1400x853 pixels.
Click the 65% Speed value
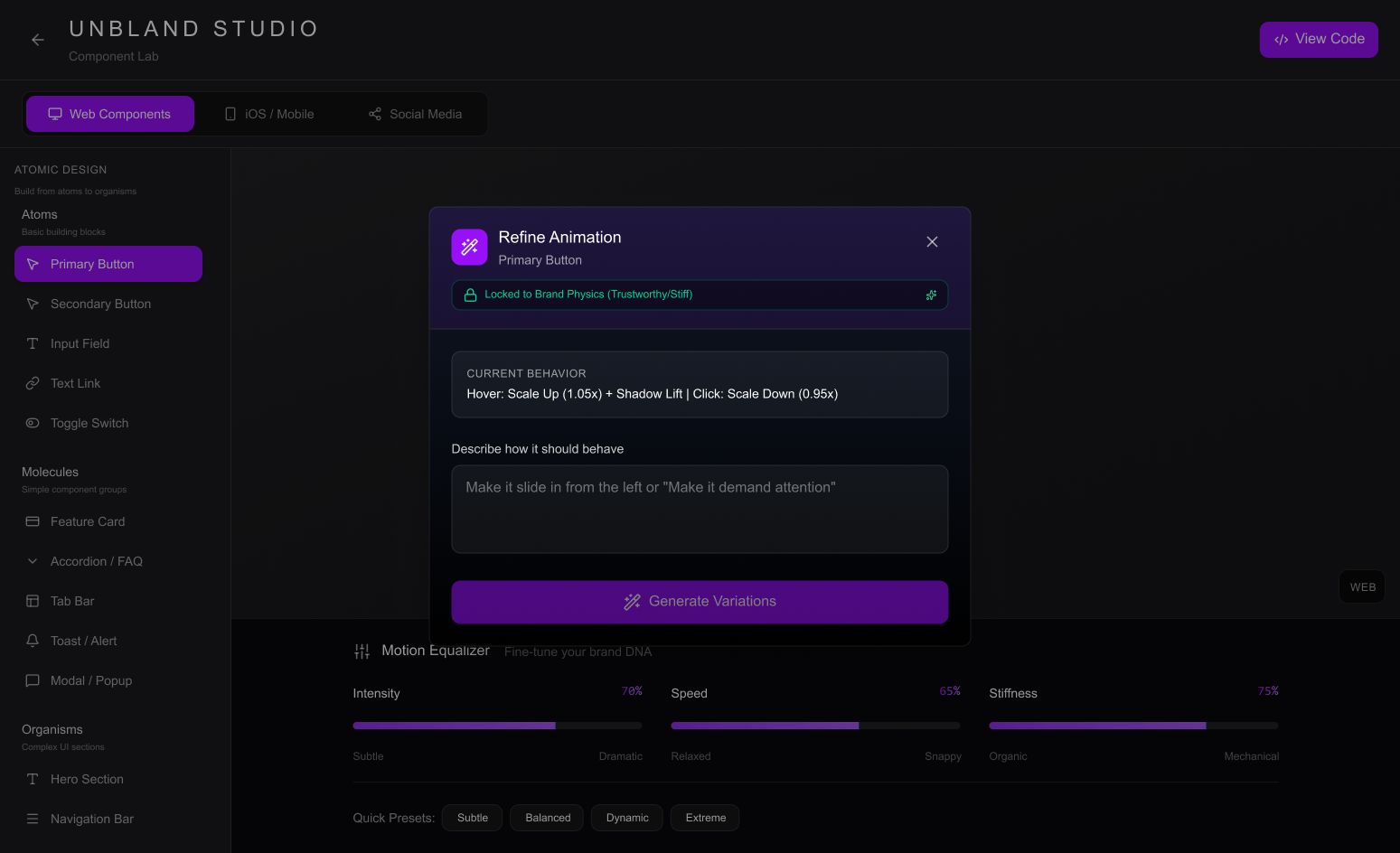(x=950, y=691)
